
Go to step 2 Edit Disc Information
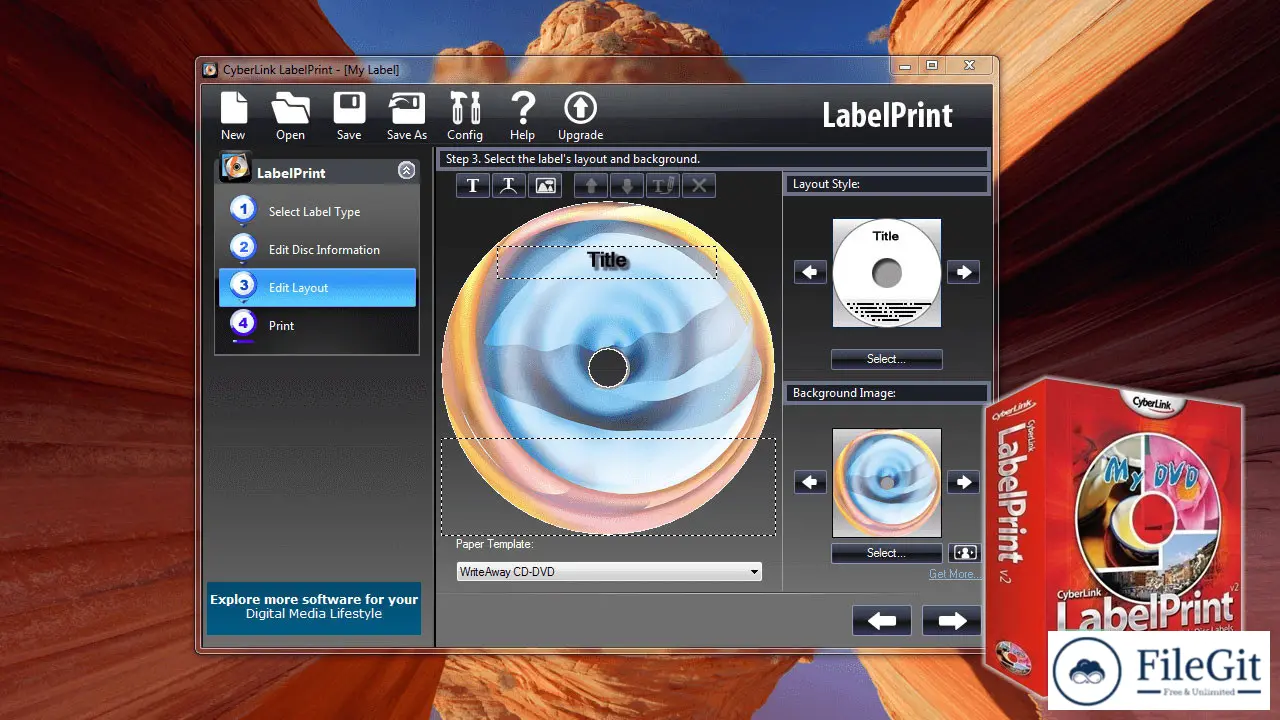click(318, 249)
